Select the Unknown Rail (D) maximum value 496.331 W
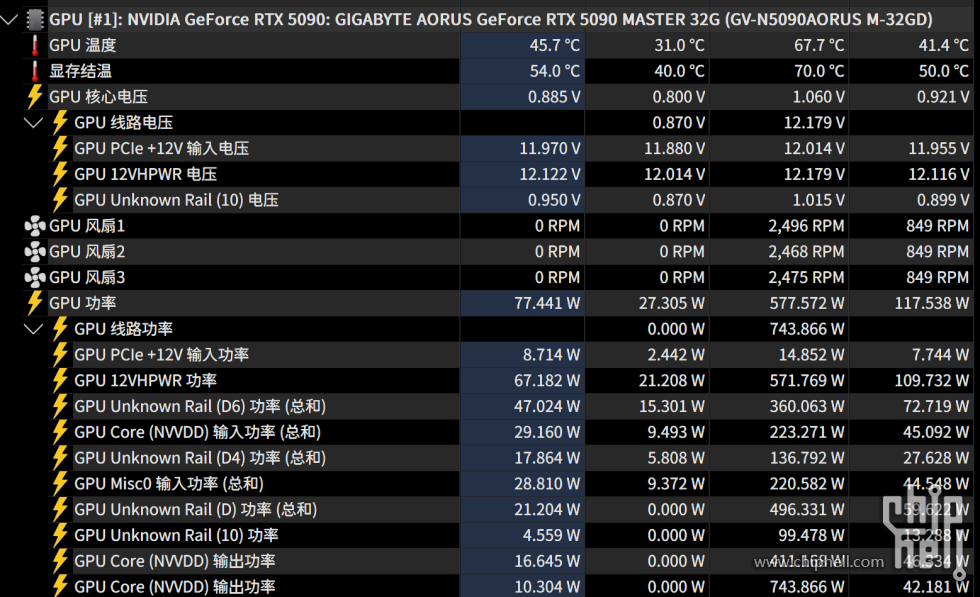This screenshot has height=597, width=980. [x=807, y=509]
